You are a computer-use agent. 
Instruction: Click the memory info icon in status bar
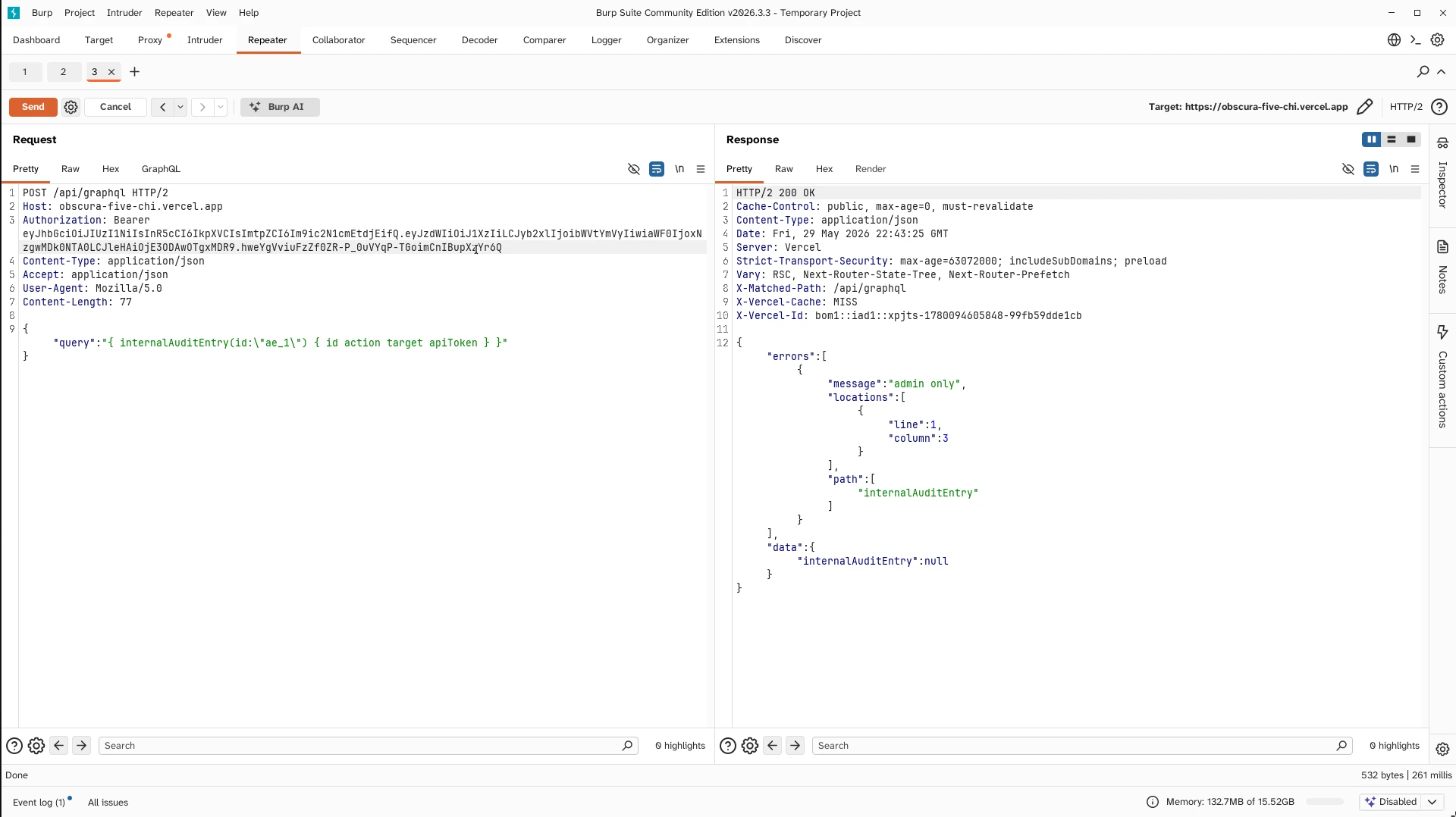tap(1153, 802)
